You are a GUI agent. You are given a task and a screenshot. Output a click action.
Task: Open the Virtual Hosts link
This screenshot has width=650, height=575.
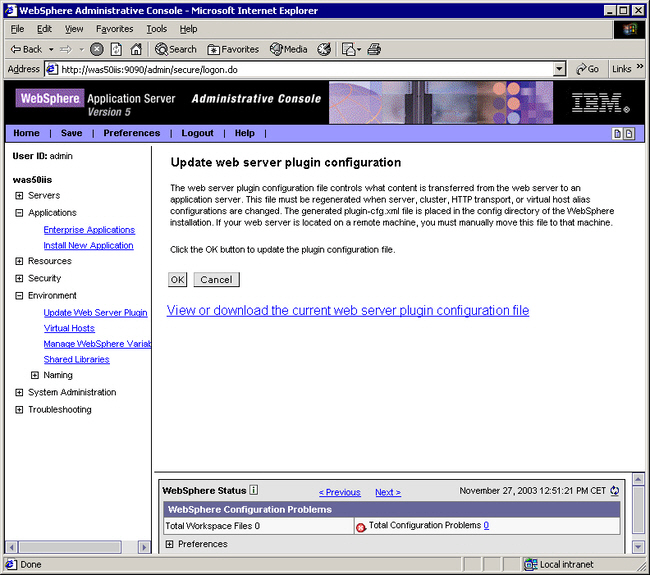pyautogui.click(x=69, y=328)
